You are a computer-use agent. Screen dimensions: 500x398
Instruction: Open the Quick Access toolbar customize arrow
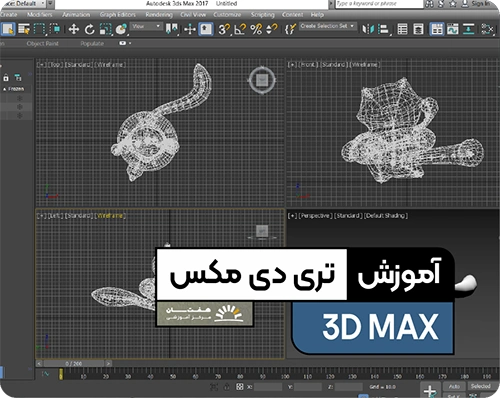click(x=50, y=4)
